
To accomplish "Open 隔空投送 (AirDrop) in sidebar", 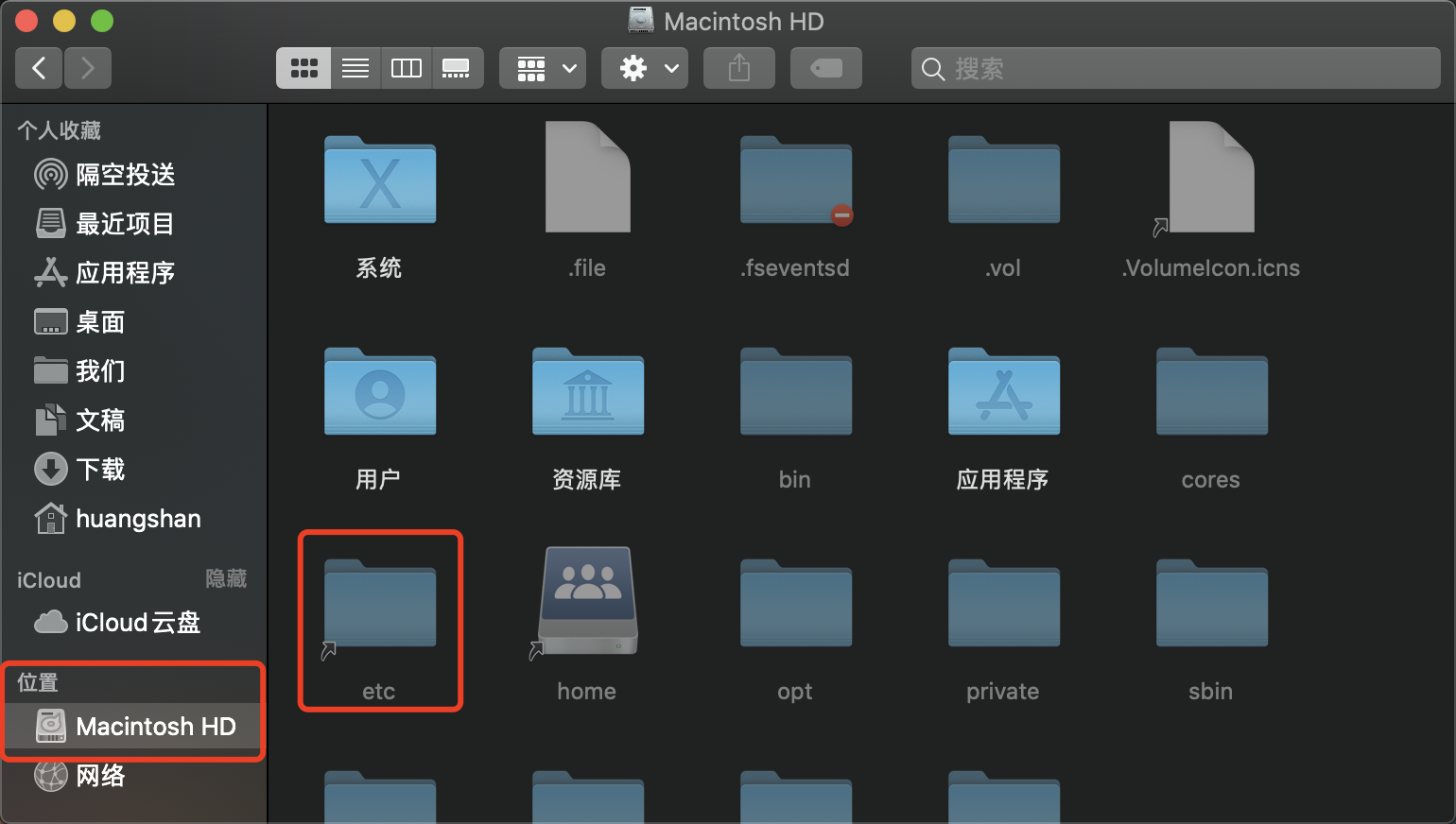I will tap(132, 175).
